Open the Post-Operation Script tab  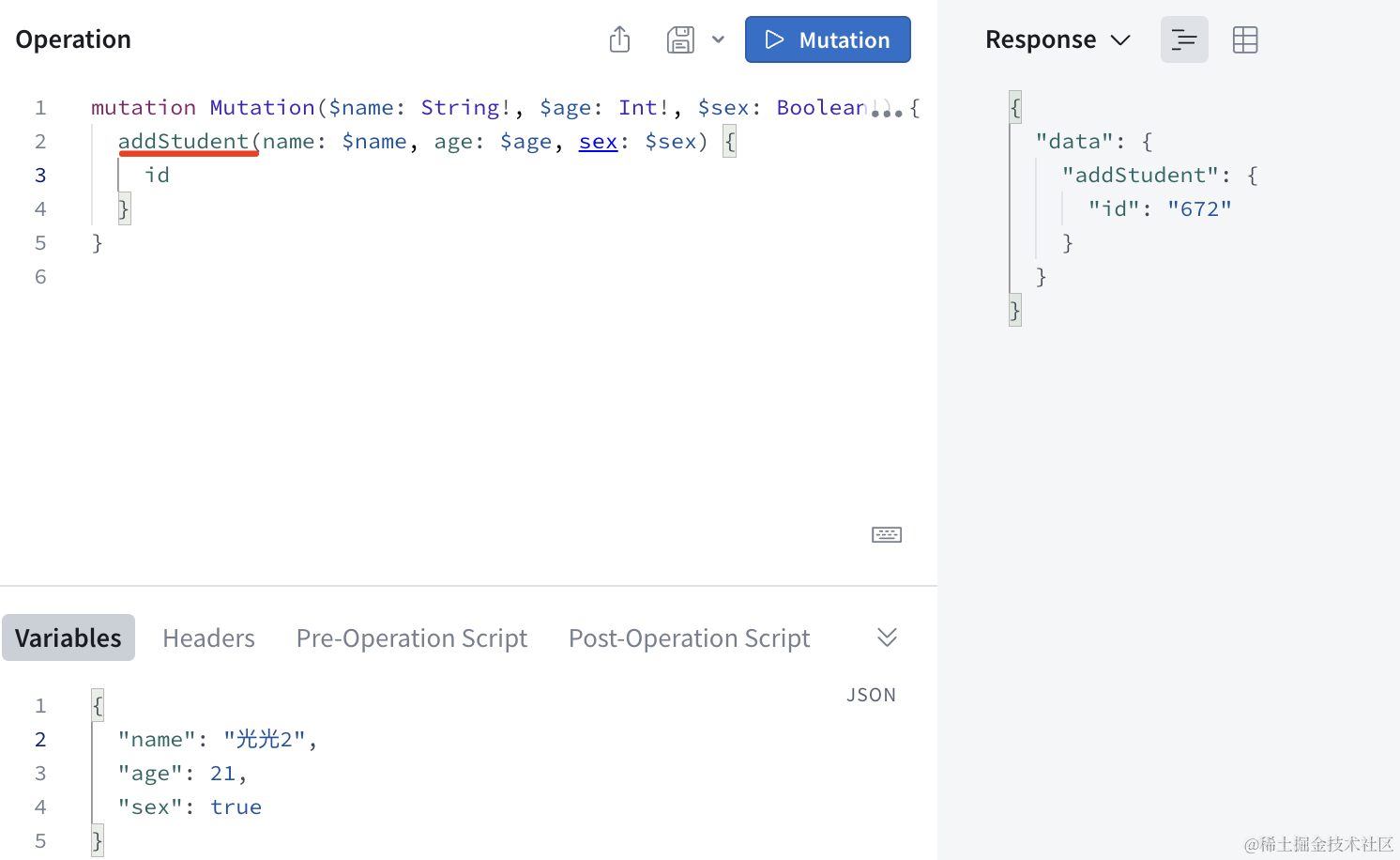click(x=689, y=637)
